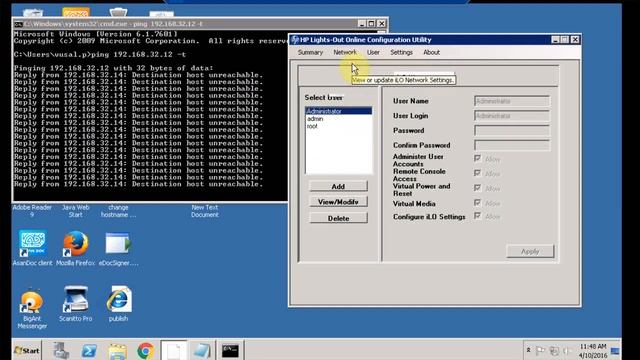
Task: Click the View/Modify button
Action: [x=338, y=202]
